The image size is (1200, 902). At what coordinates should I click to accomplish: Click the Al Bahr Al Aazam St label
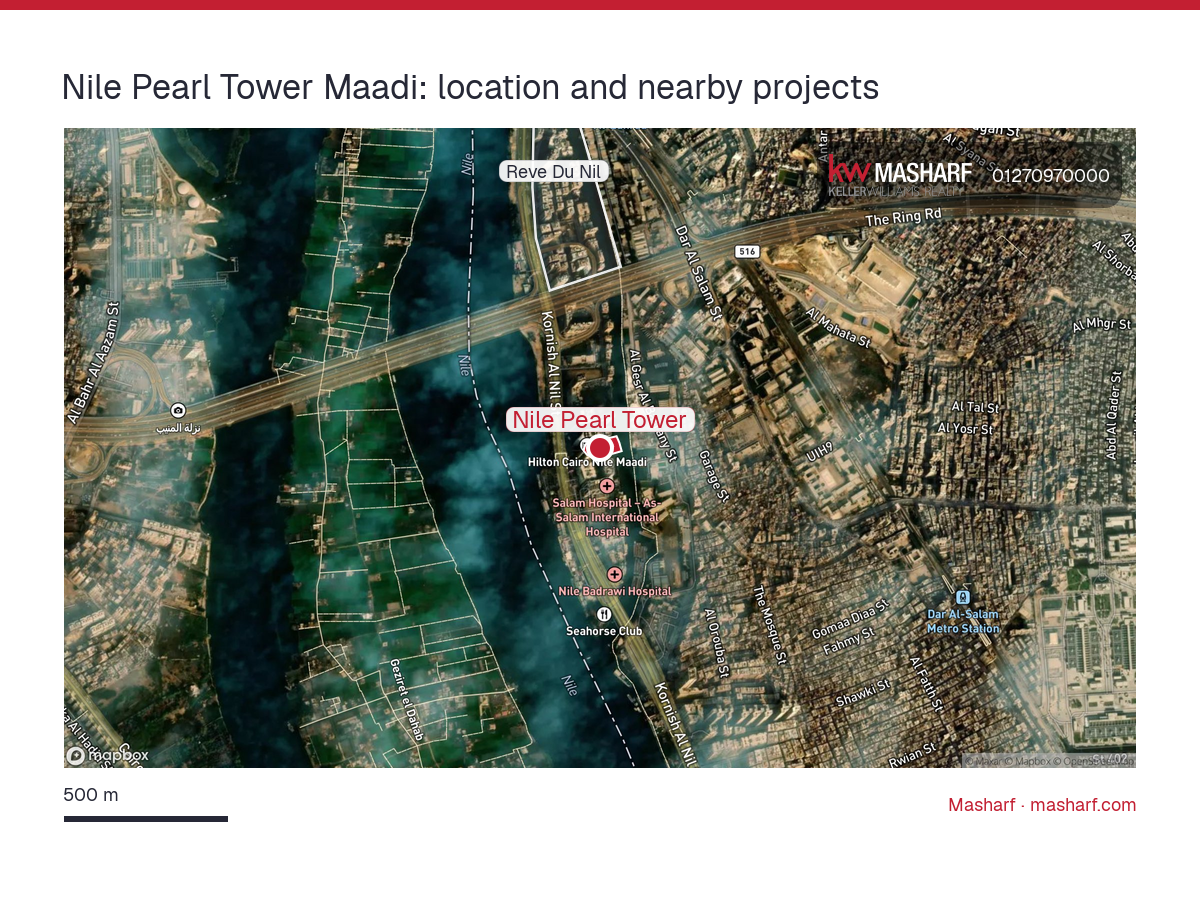click(93, 363)
